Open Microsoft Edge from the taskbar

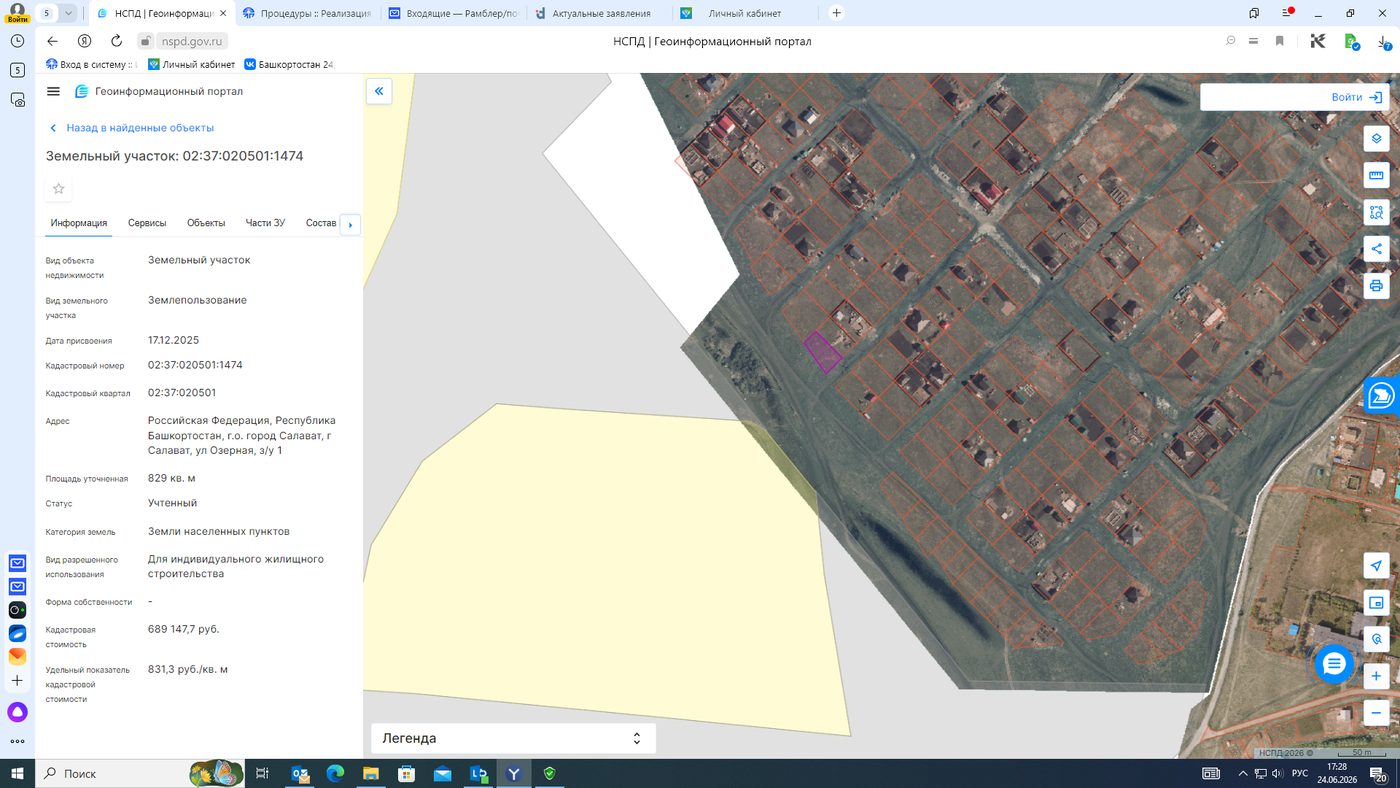(335, 773)
